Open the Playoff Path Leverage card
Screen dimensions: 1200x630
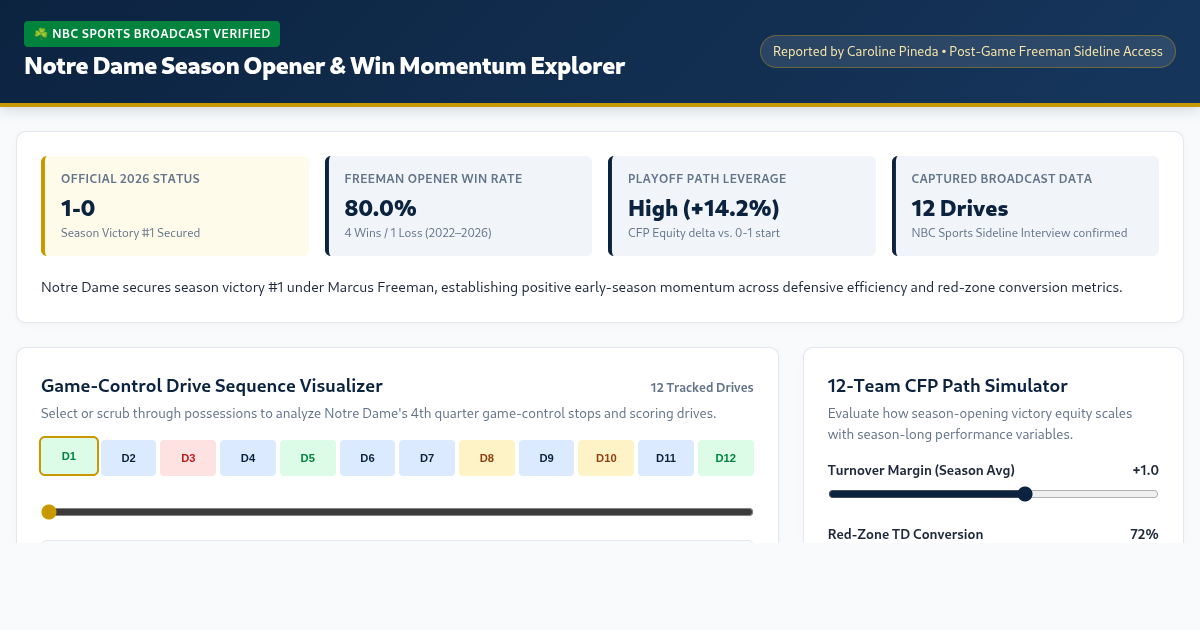click(x=742, y=206)
